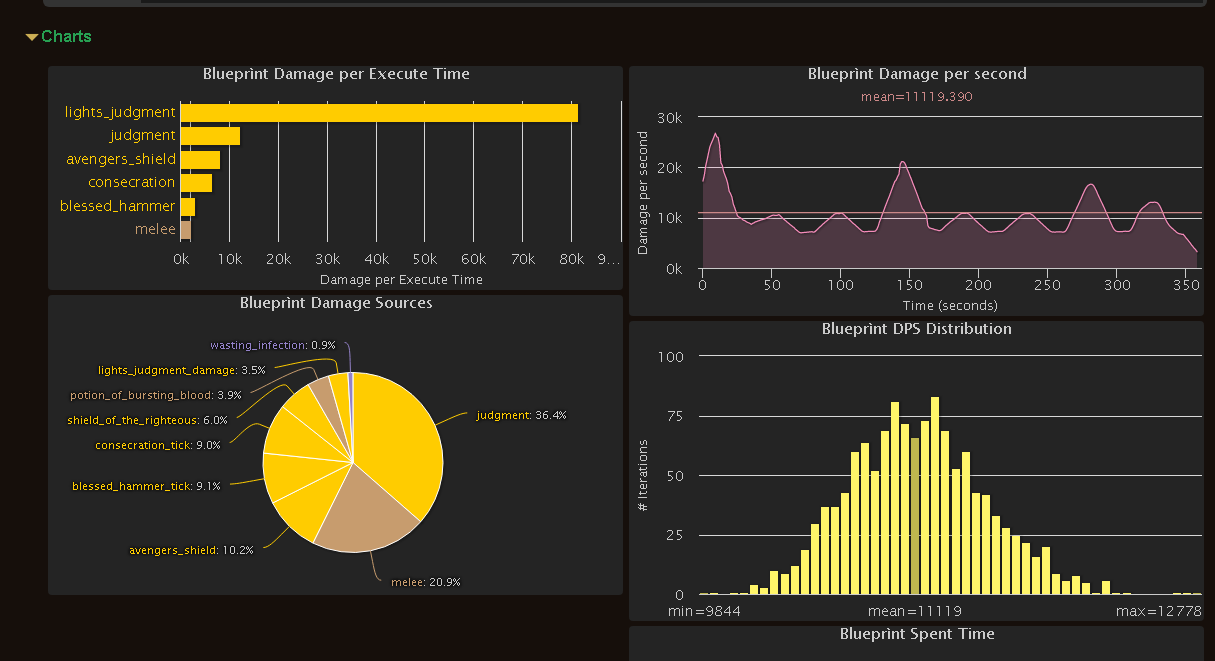
Task: Select the lights_judgment_damage 3.5% pie label
Action: (181, 370)
